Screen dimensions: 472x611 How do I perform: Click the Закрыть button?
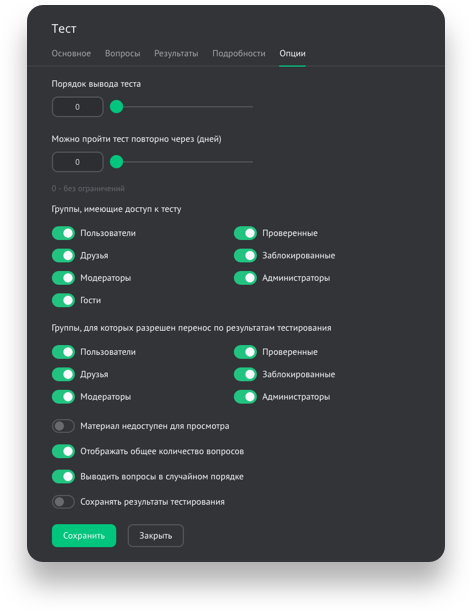(x=156, y=535)
